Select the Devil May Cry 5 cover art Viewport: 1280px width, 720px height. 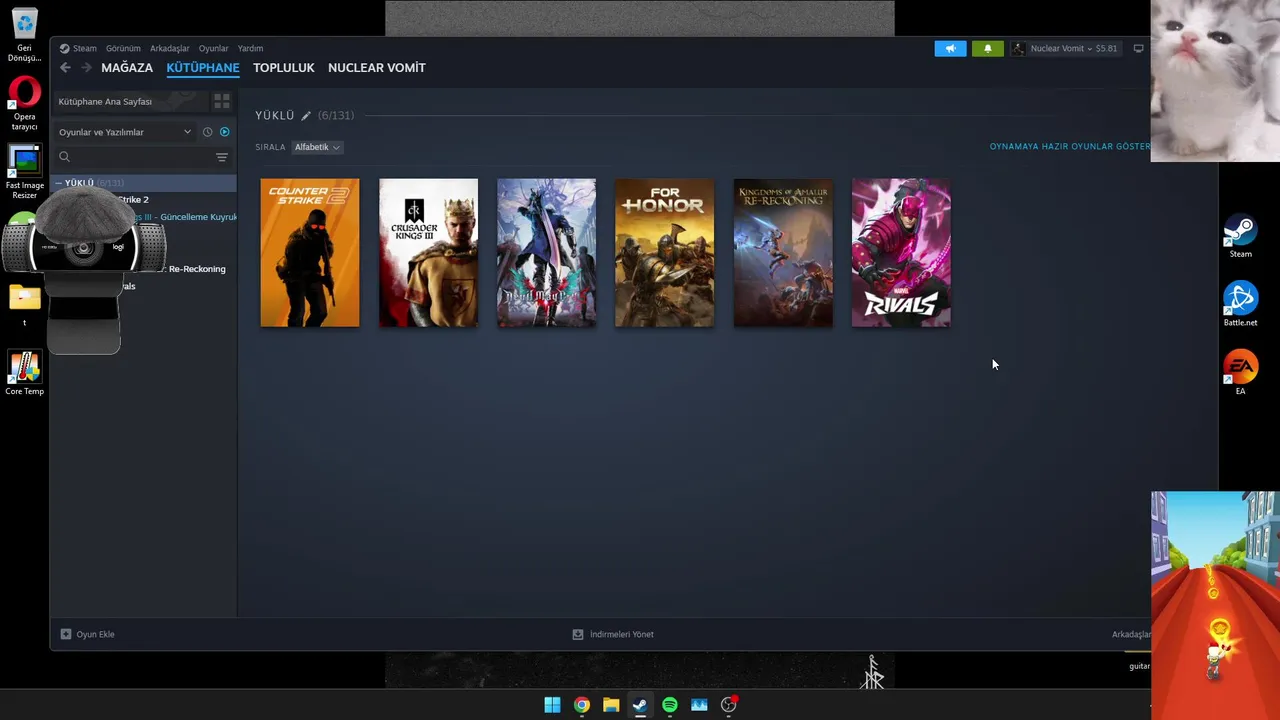click(x=546, y=253)
